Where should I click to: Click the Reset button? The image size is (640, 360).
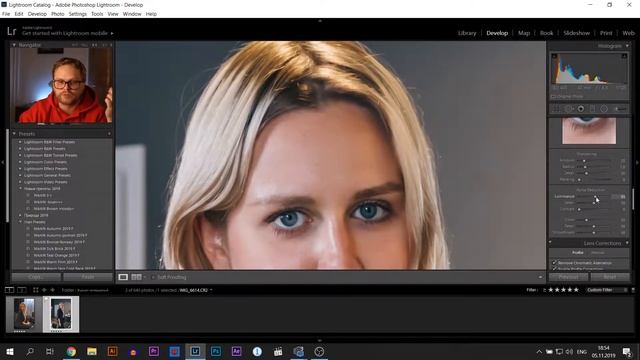pyautogui.click(x=610, y=277)
